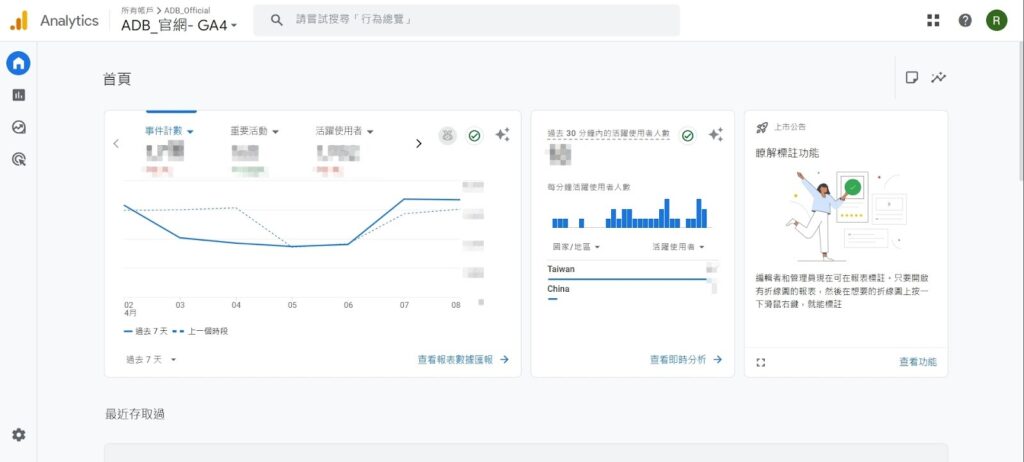Select the China row
1024x462 pixels.
coord(632,291)
